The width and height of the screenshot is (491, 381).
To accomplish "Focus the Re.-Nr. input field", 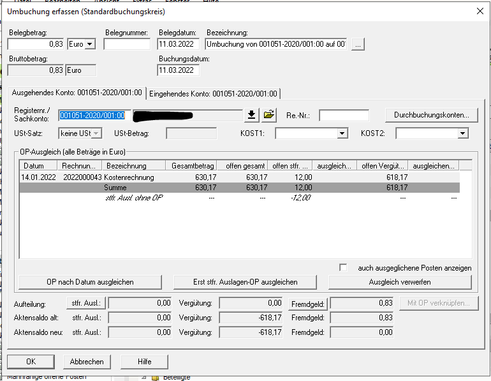I will coord(344,115).
